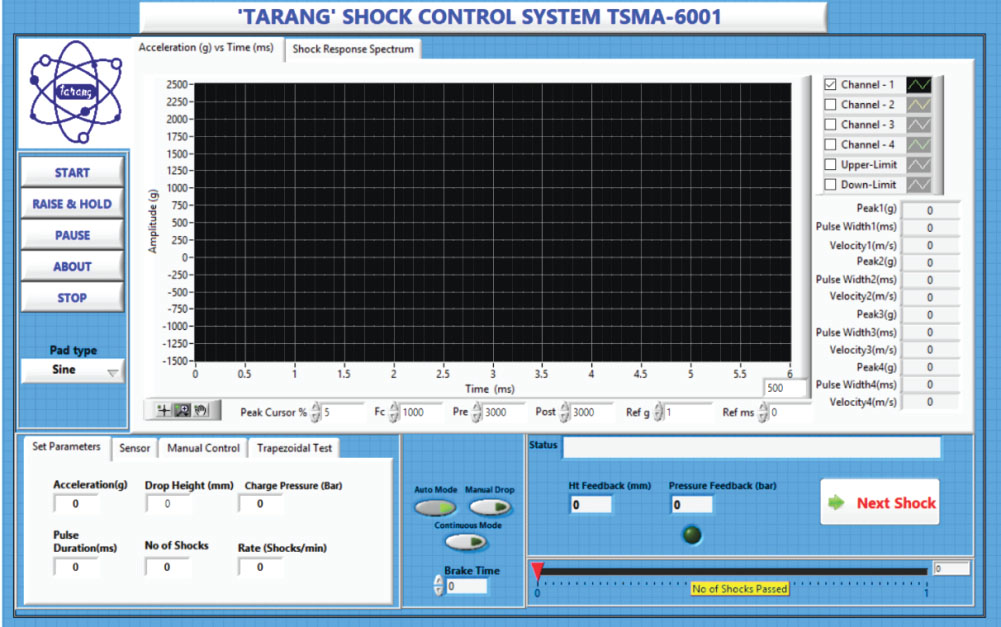Enable the Channel - 4 checkbox
1001x627 pixels.
[x=831, y=145]
